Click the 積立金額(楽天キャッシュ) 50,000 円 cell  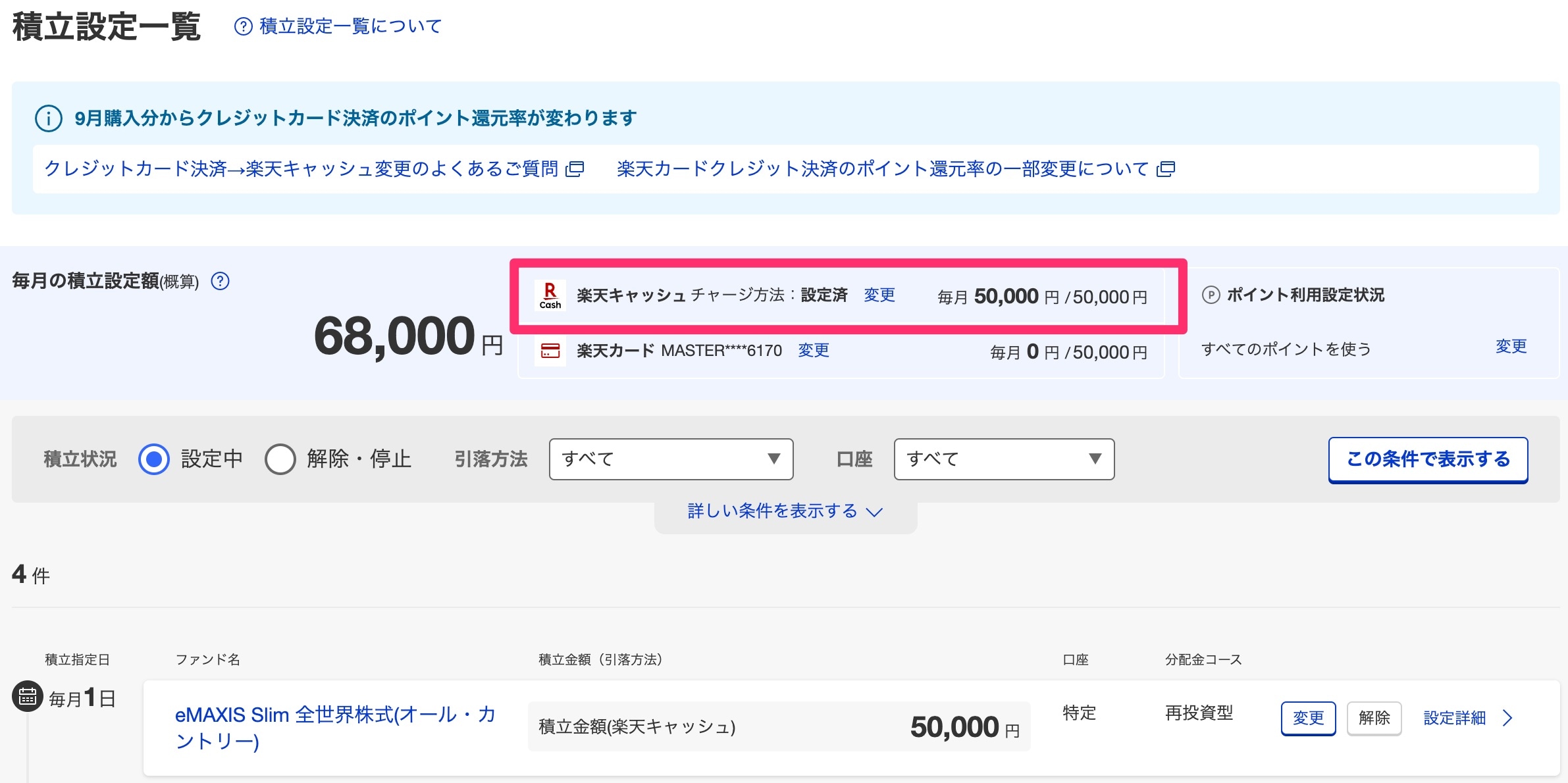pyautogui.click(x=779, y=727)
